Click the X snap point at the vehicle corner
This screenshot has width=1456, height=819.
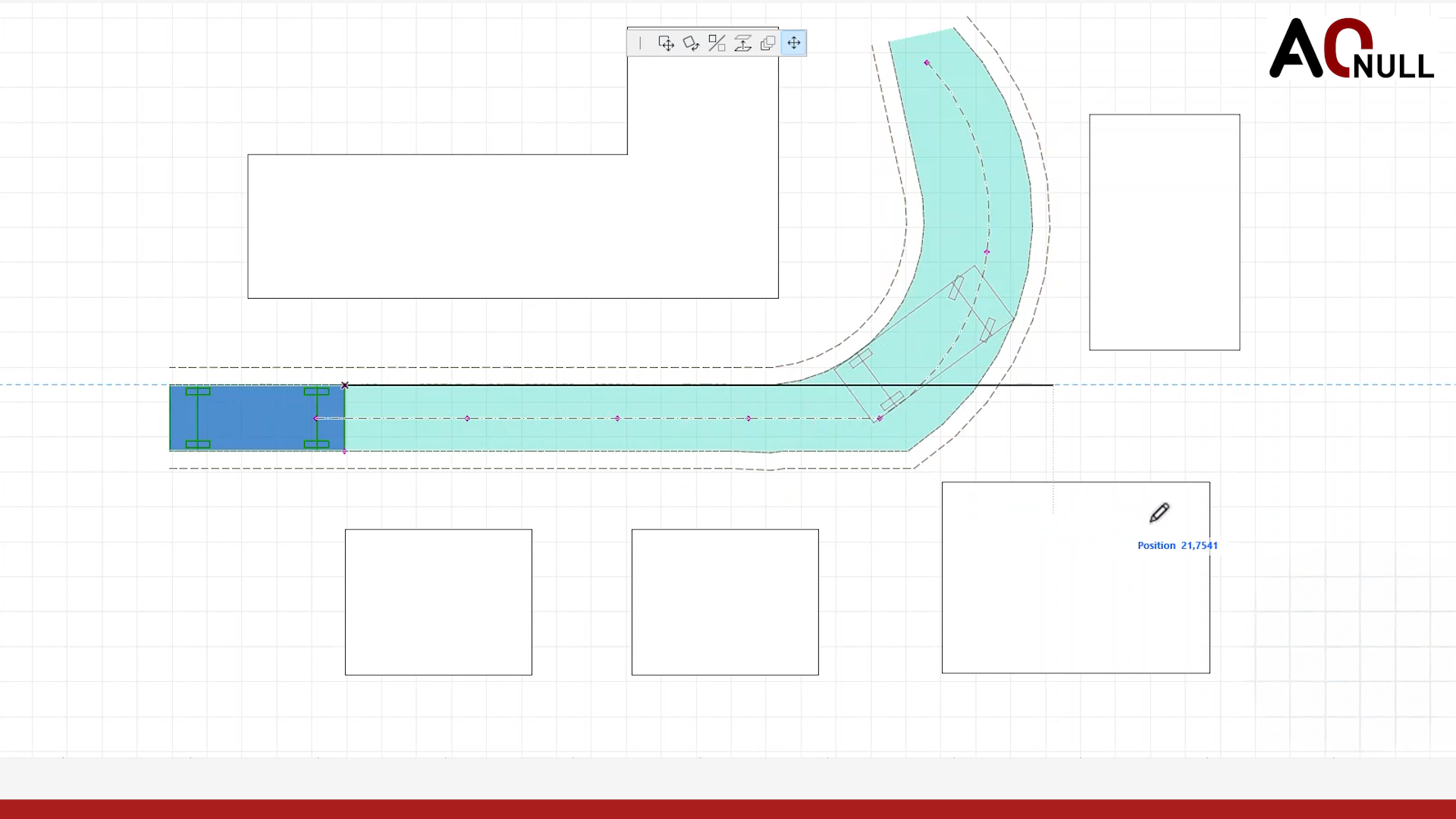click(x=345, y=385)
